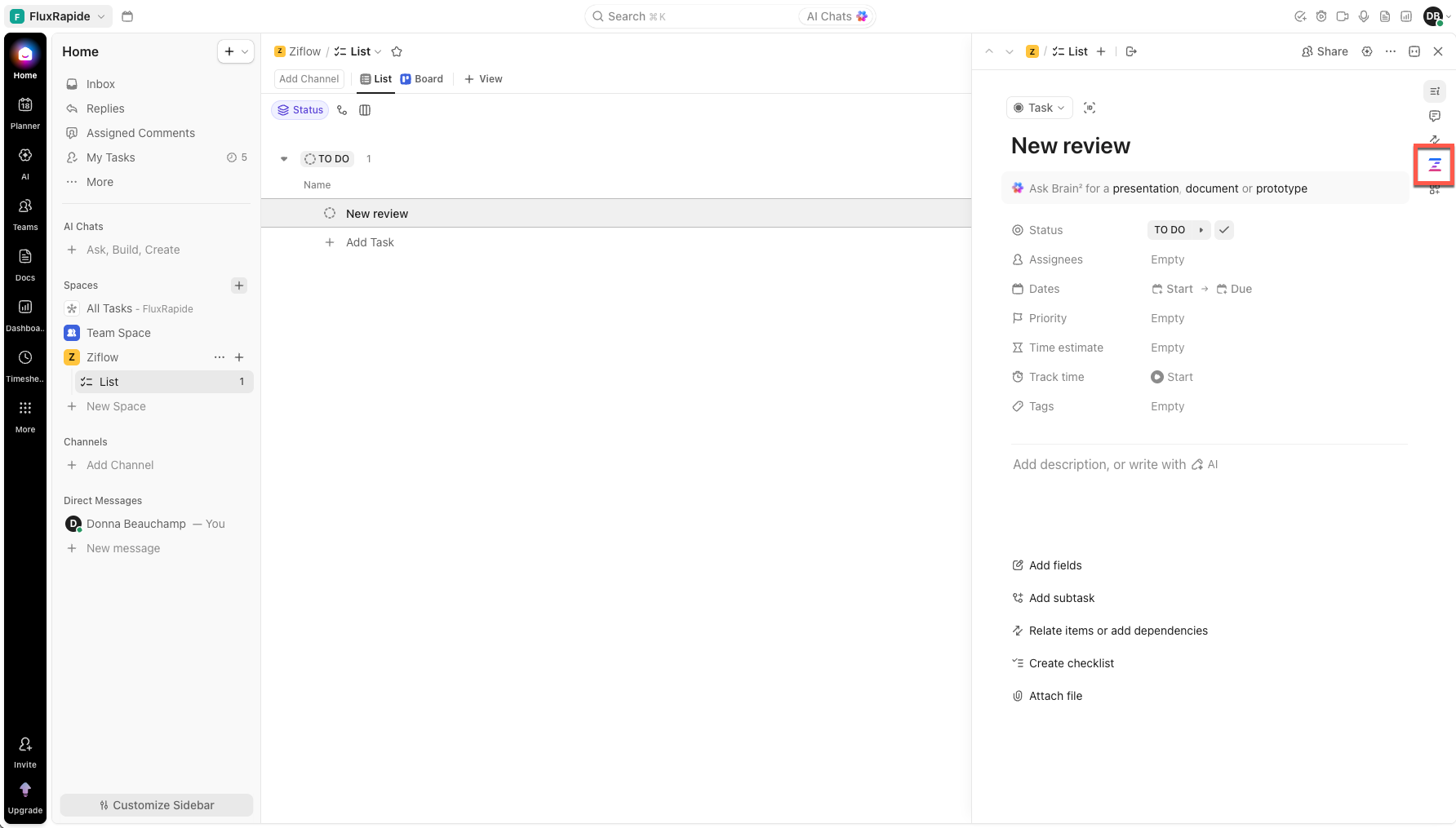Open My Tasks in the sidebar

click(156, 157)
